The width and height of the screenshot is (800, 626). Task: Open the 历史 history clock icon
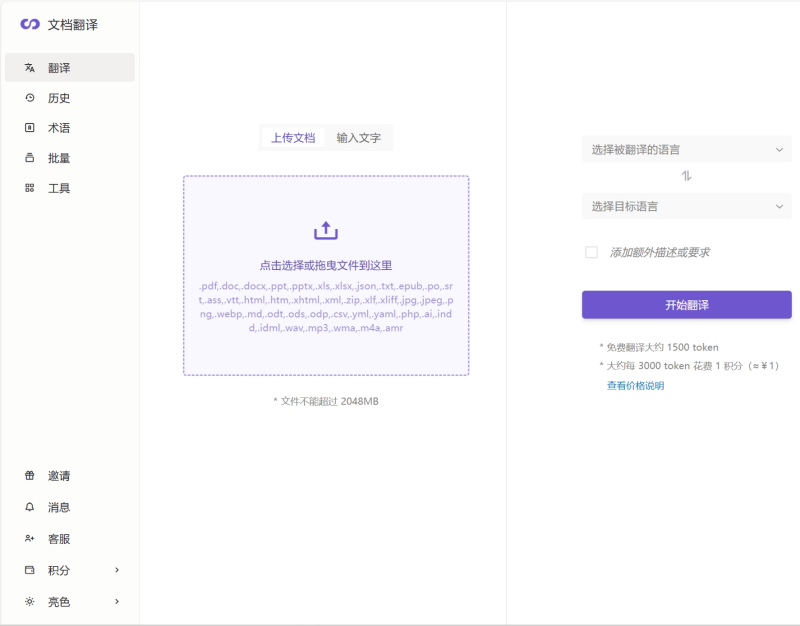[x=30, y=98]
